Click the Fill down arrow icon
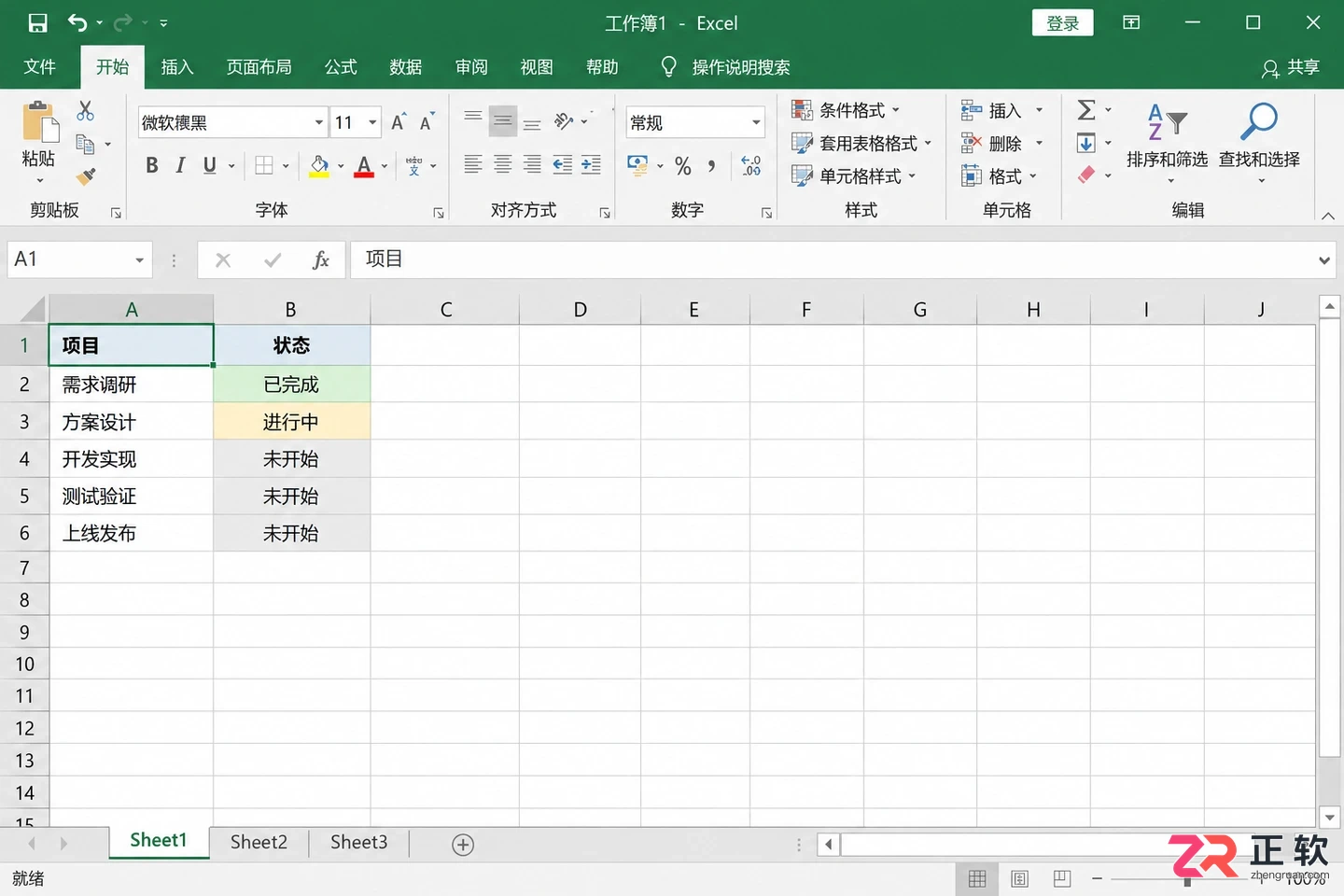 [x=1086, y=143]
